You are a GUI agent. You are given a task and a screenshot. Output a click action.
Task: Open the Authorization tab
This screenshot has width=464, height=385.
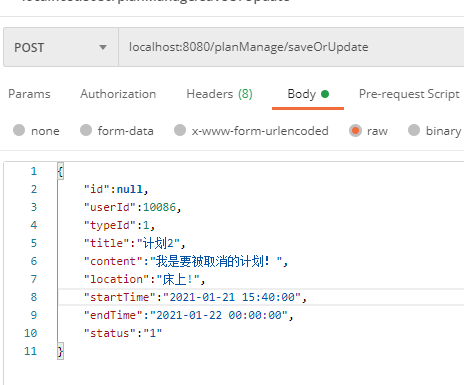(x=118, y=94)
